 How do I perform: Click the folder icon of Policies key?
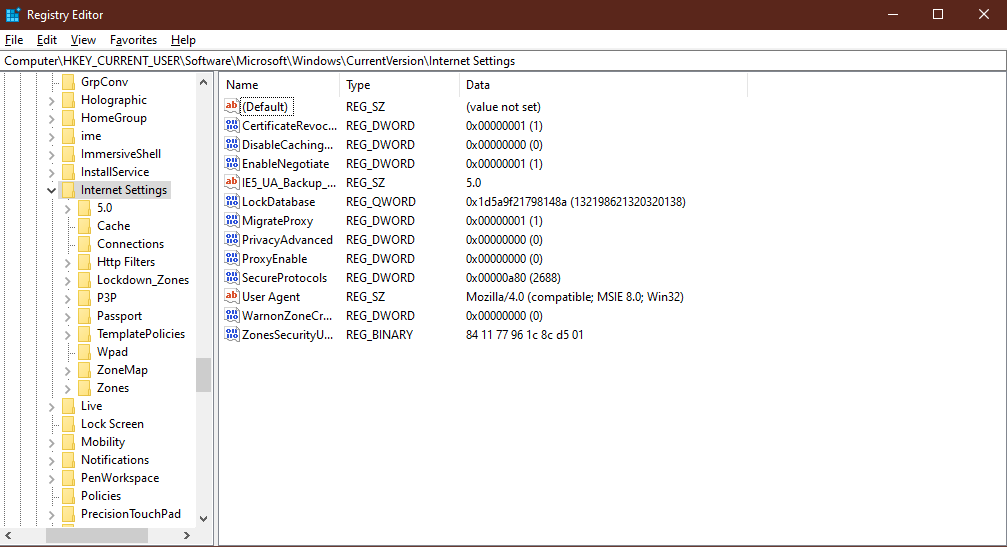pyautogui.click(x=69, y=495)
